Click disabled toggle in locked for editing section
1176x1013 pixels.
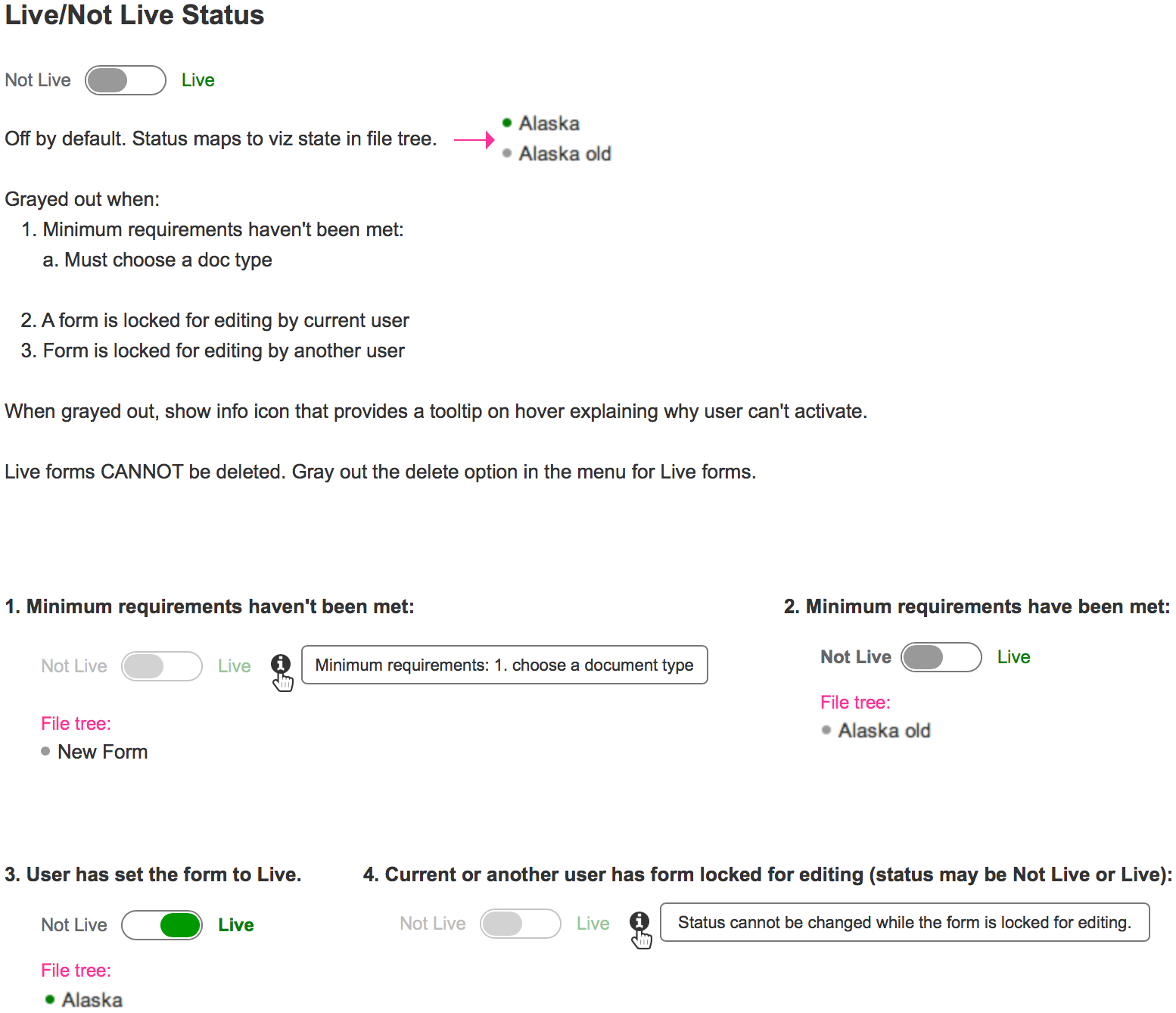coord(521,924)
